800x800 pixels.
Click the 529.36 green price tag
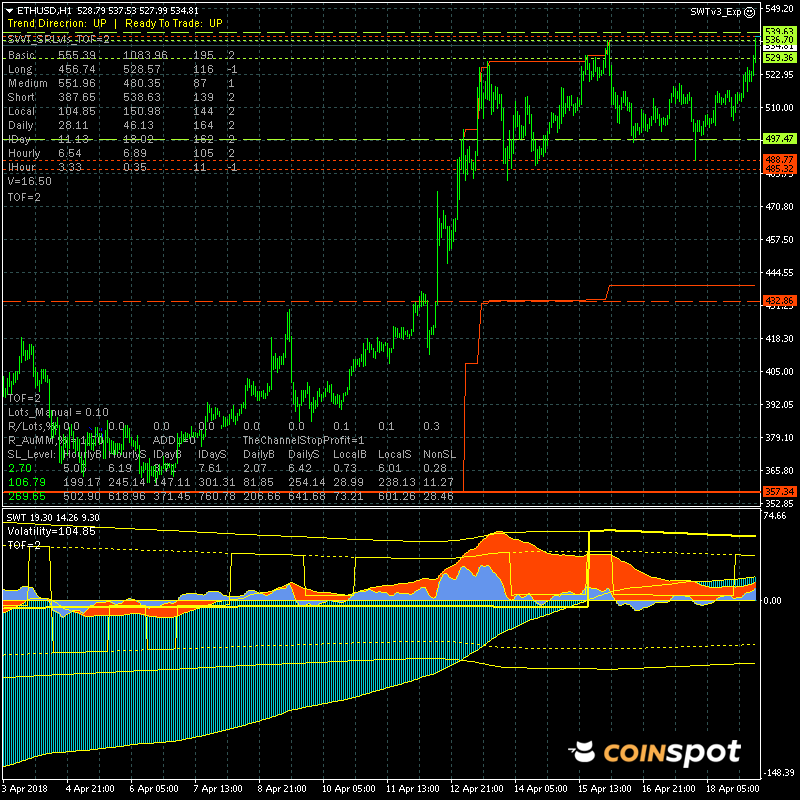(779, 58)
